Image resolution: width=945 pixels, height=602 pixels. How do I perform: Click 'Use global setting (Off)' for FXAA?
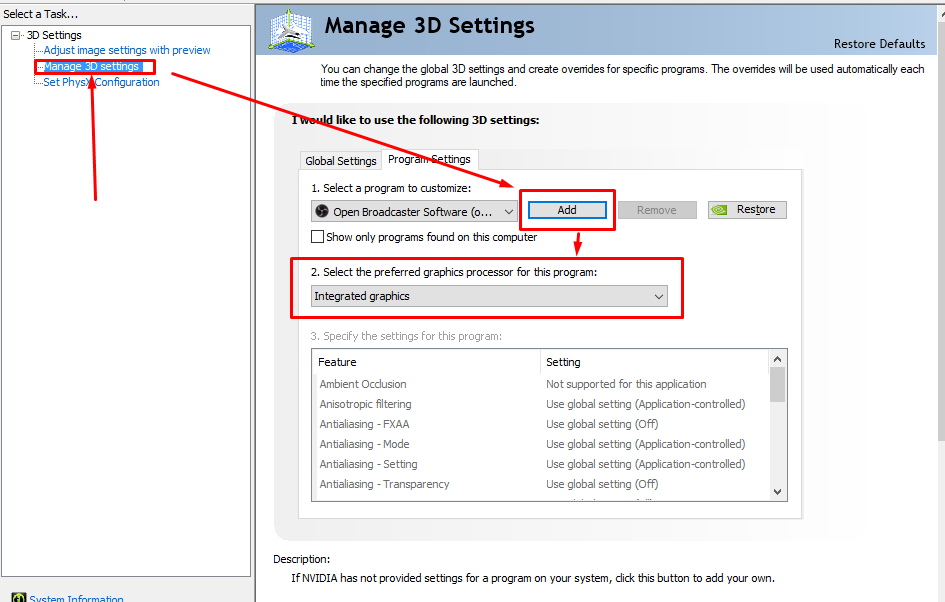pyautogui.click(x=602, y=424)
